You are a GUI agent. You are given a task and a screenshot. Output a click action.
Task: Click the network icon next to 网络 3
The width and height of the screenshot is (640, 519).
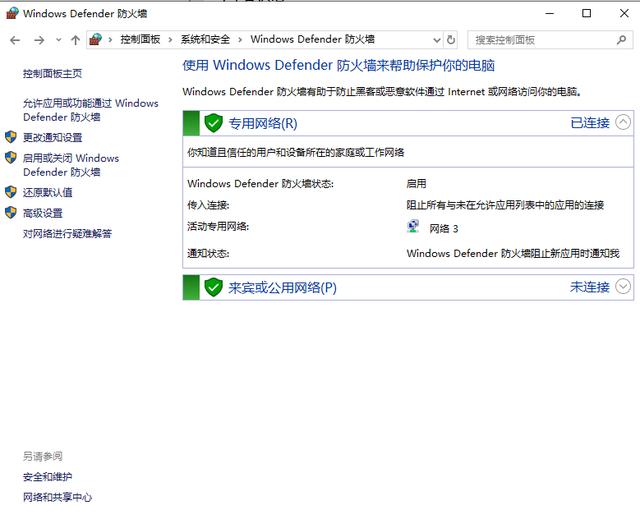(413, 226)
